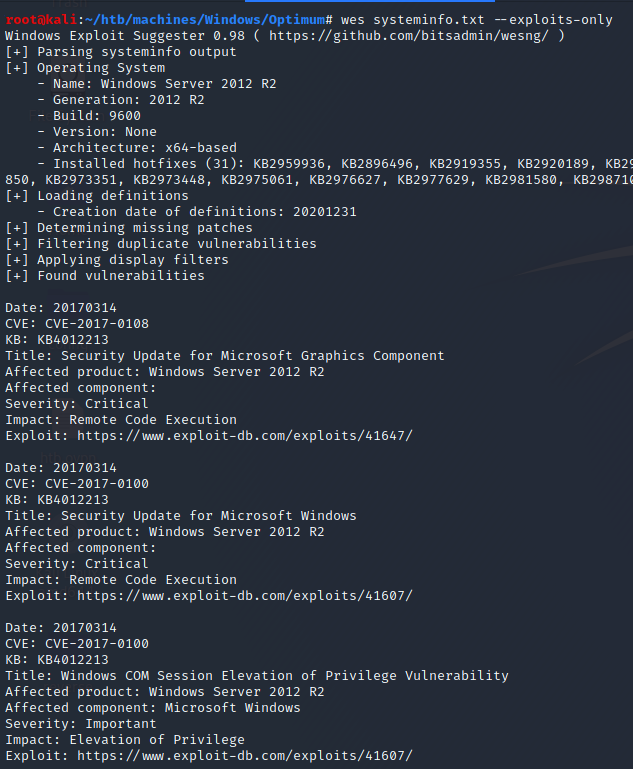Click 'Affected component: Microsoft Windows' line
633x769 pixels.
tap(152, 708)
